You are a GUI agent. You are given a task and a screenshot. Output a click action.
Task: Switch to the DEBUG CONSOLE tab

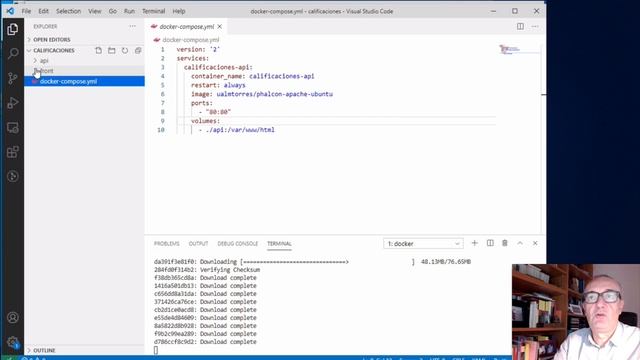[x=238, y=243]
